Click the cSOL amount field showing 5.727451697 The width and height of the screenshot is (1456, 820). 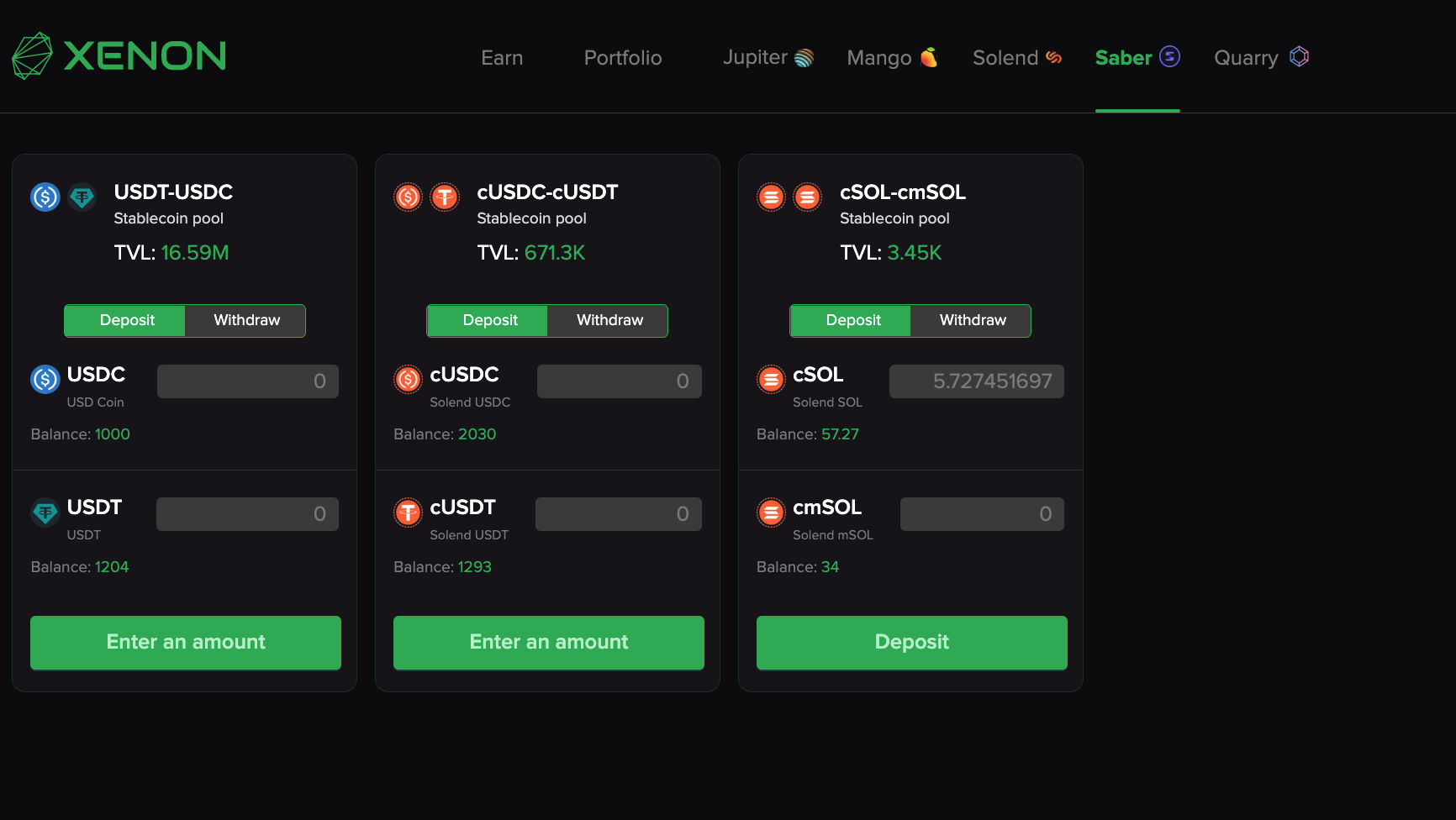point(977,381)
